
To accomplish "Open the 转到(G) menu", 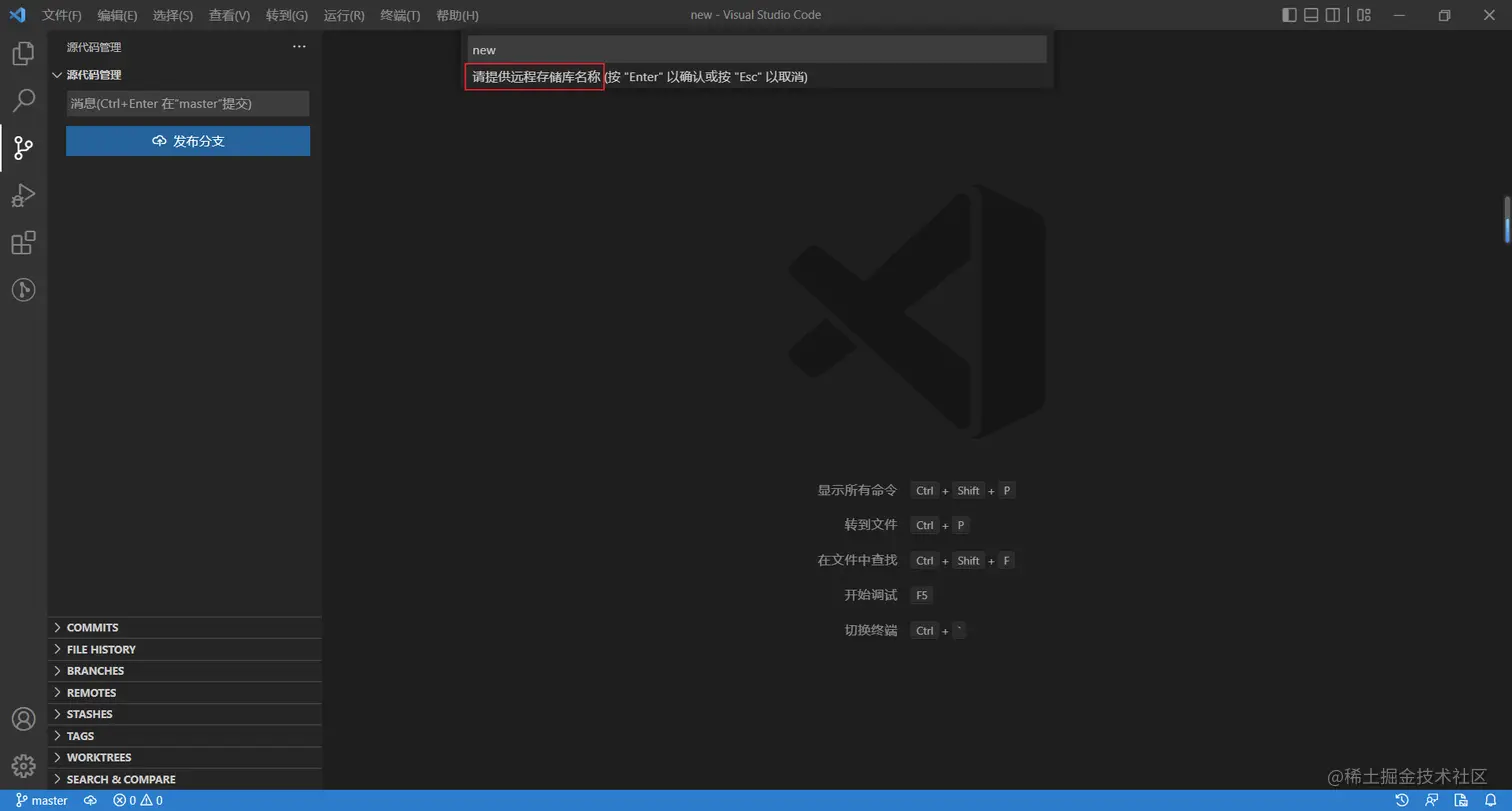I will coord(287,15).
